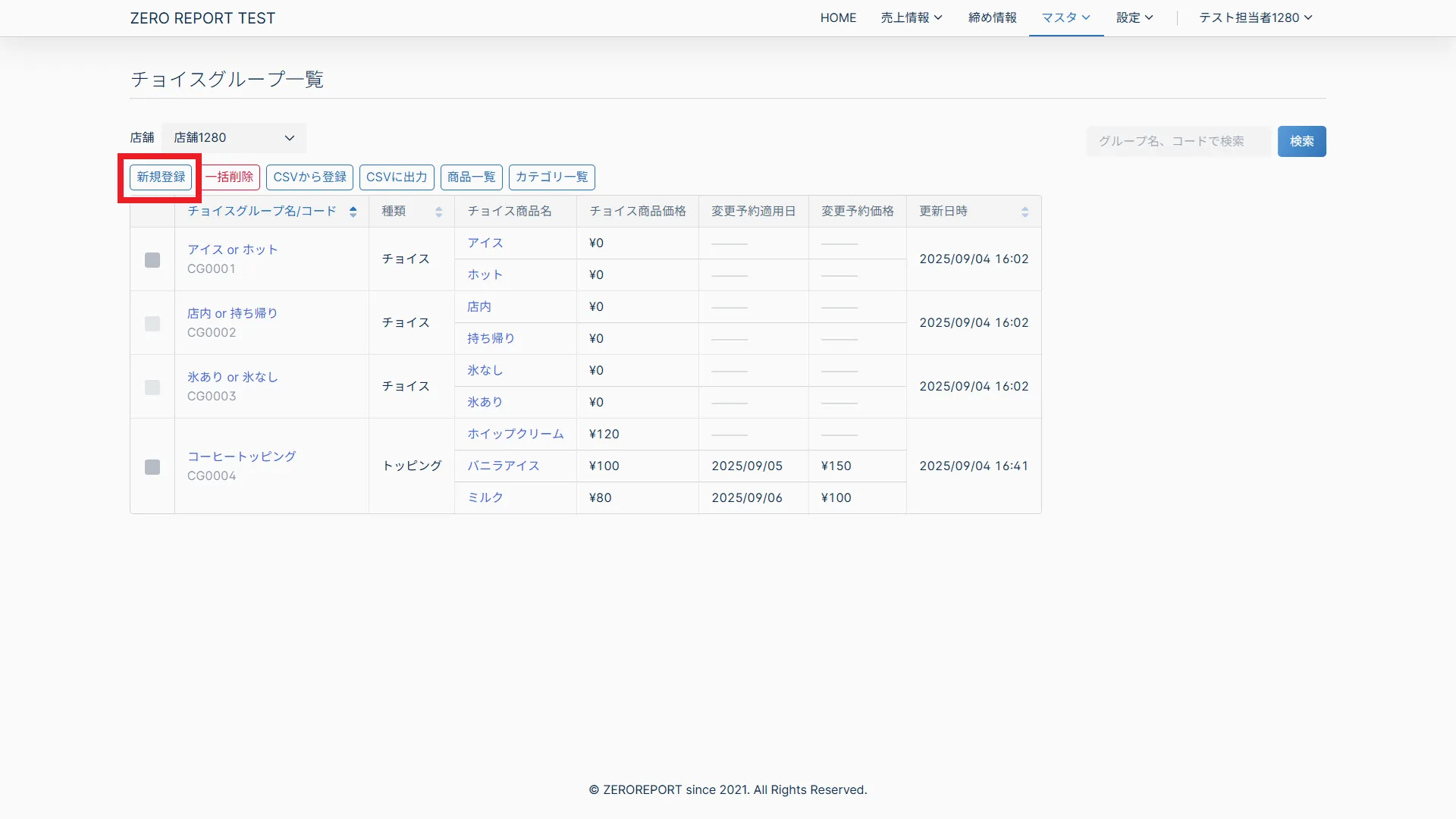
Task: Sort by 更新日時 column arrows
Action: pyautogui.click(x=1025, y=212)
